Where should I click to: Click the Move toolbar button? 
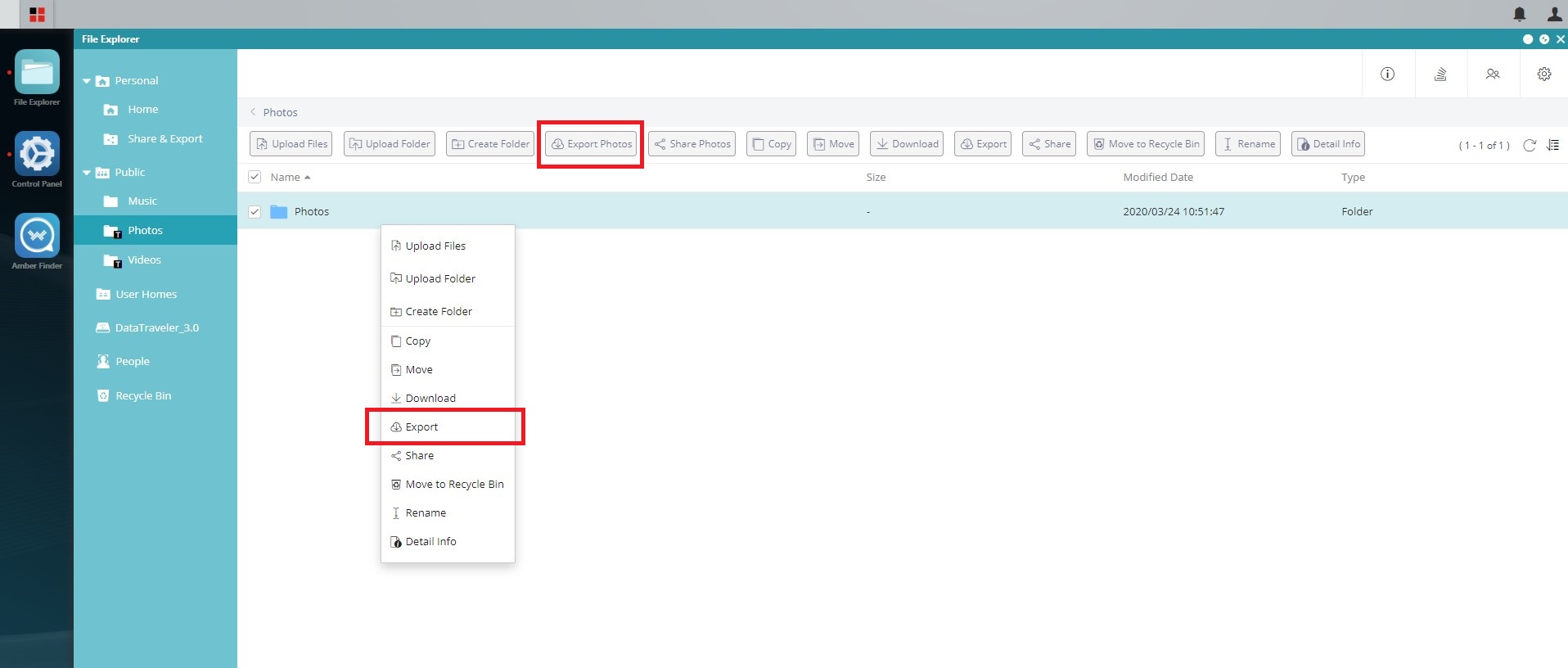pos(833,143)
